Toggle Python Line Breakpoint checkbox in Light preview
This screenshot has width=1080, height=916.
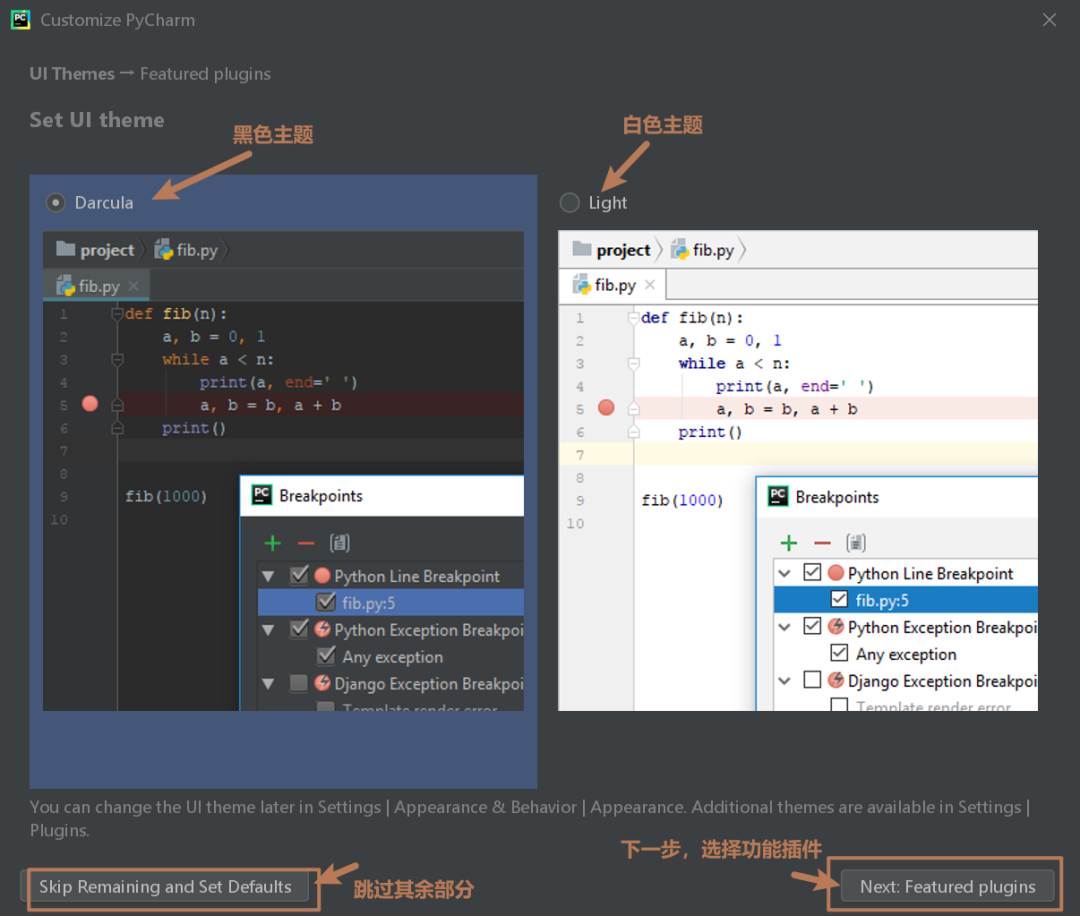point(813,572)
